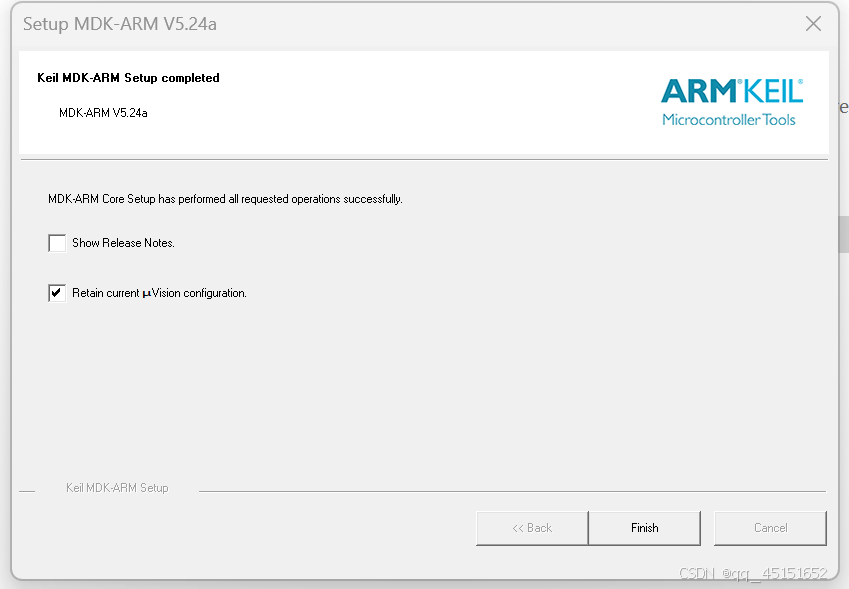Select the Keil MDK-ARM Setup completed heading

tap(128, 78)
